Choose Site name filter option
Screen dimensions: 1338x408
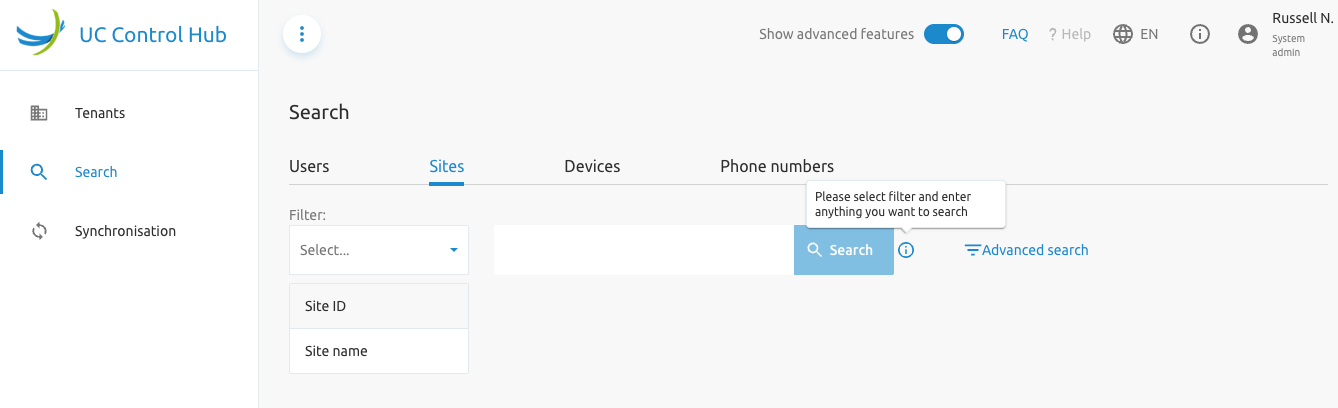tap(379, 351)
